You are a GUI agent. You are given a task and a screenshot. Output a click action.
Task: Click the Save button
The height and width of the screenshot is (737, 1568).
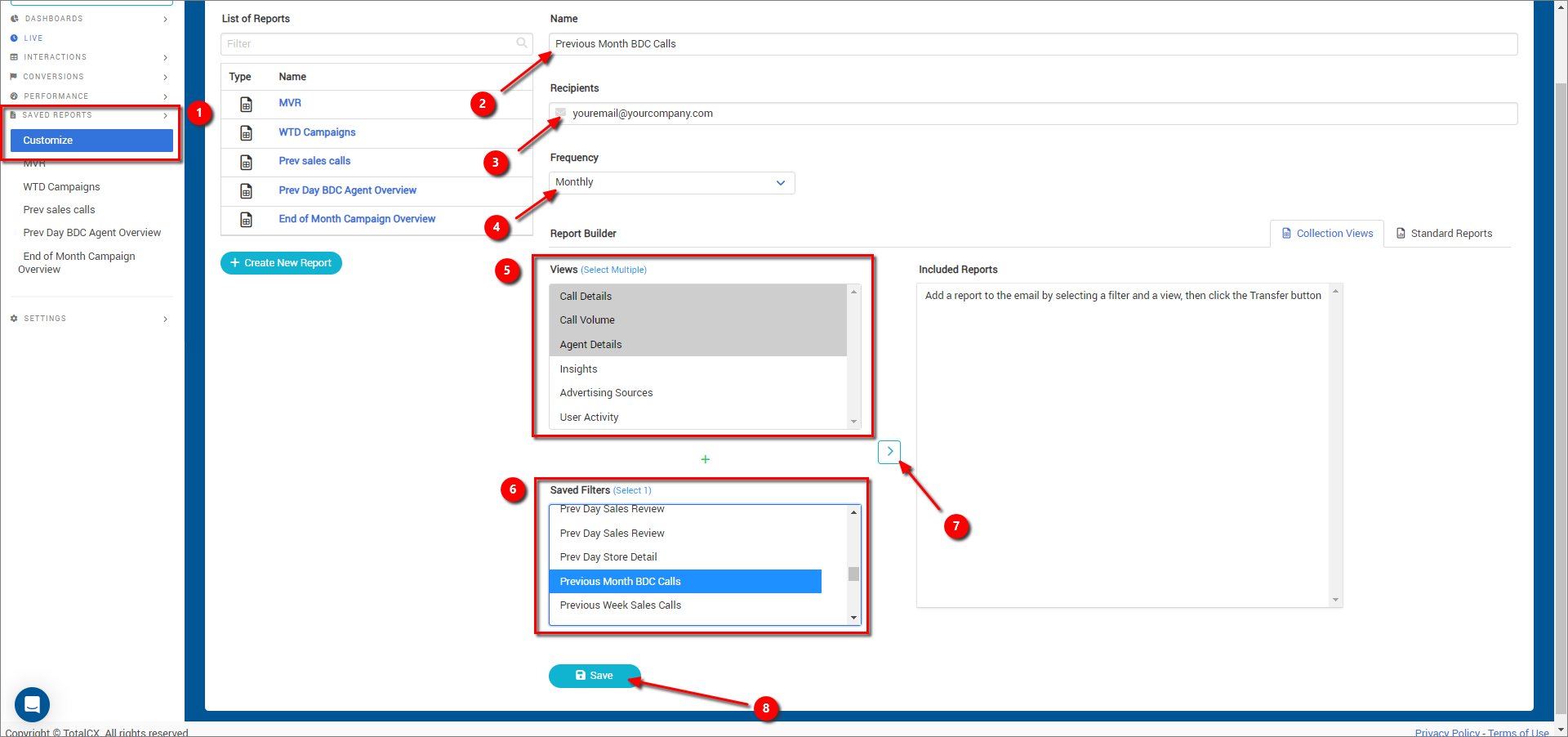(x=595, y=676)
